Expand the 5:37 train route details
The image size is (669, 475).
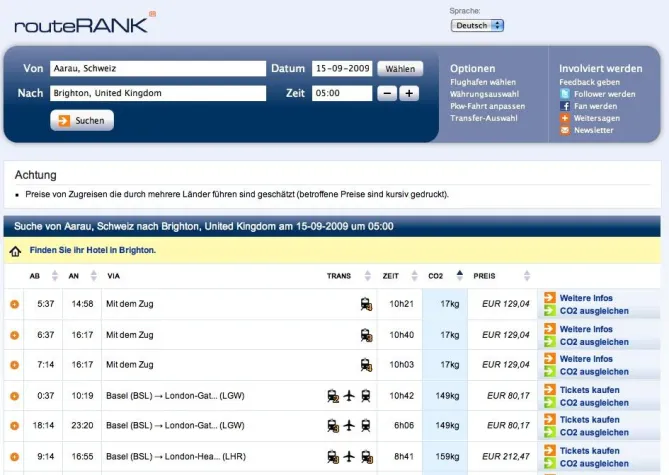(x=14, y=304)
